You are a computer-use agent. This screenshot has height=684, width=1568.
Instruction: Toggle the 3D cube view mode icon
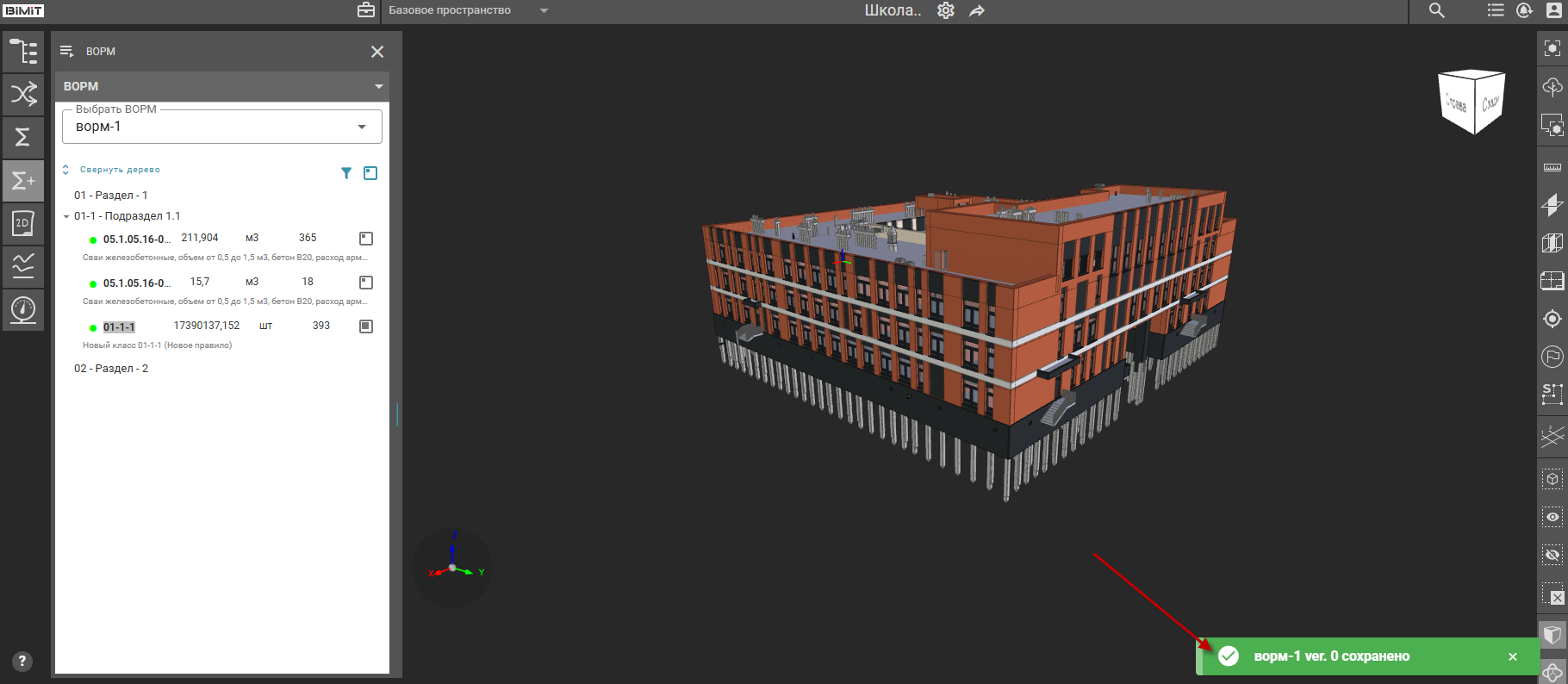pos(1552,635)
